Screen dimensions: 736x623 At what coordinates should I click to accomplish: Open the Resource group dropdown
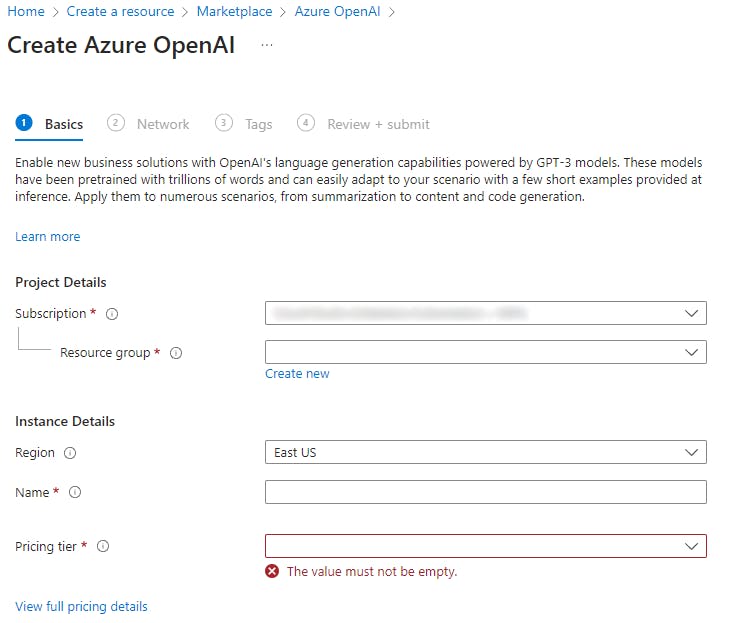coord(486,352)
